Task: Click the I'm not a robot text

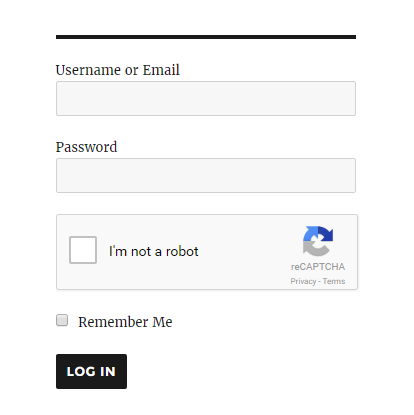Action: point(154,251)
